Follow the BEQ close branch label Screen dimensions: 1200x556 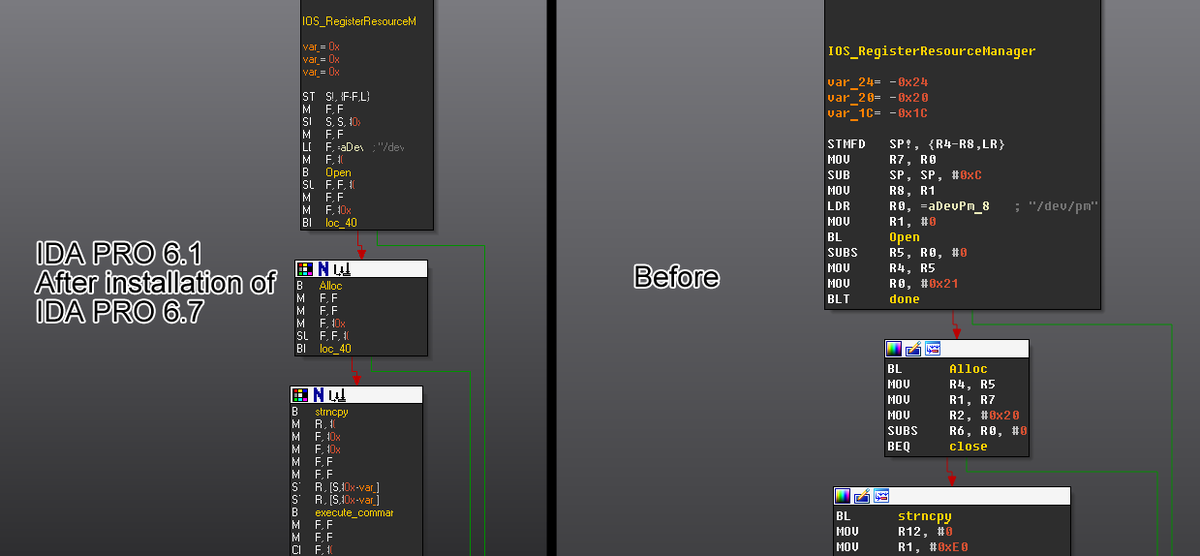tap(968, 446)
